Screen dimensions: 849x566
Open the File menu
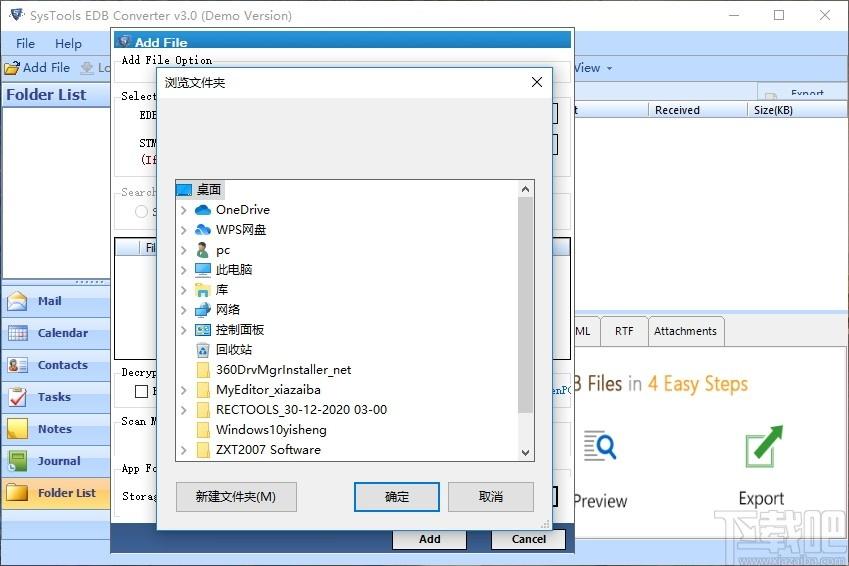[x=25, y=43]
